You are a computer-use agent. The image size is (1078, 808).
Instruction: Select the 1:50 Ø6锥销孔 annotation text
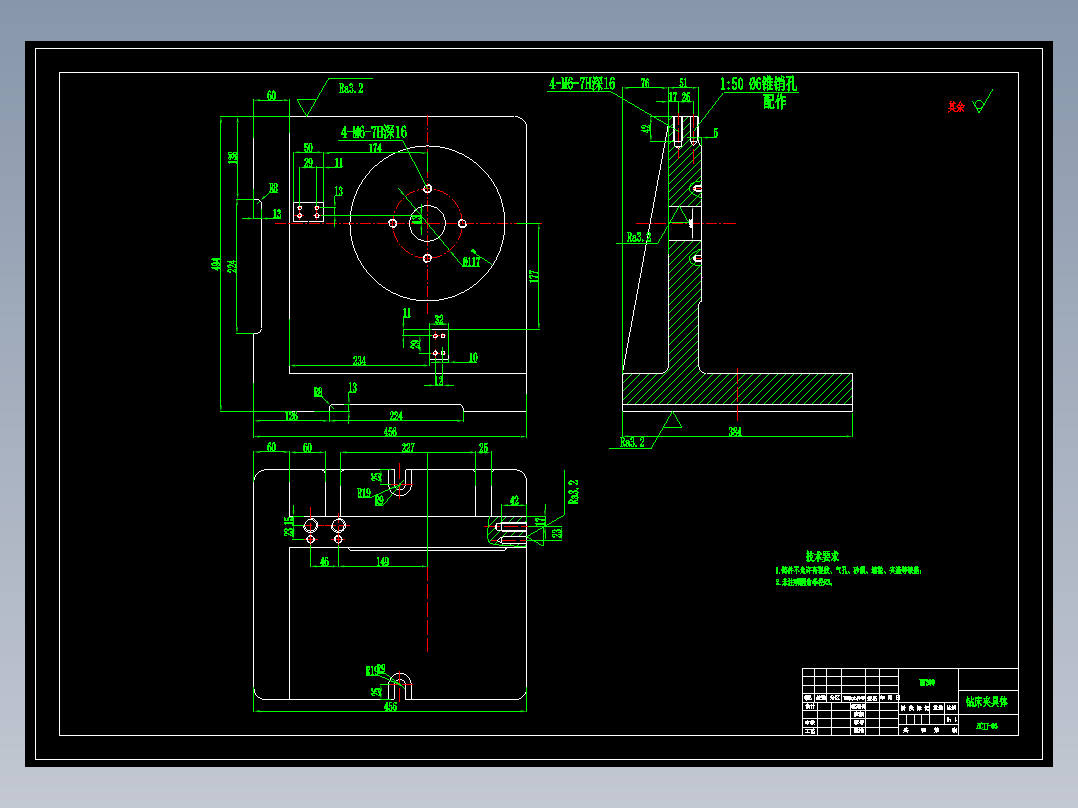(758, 85)
